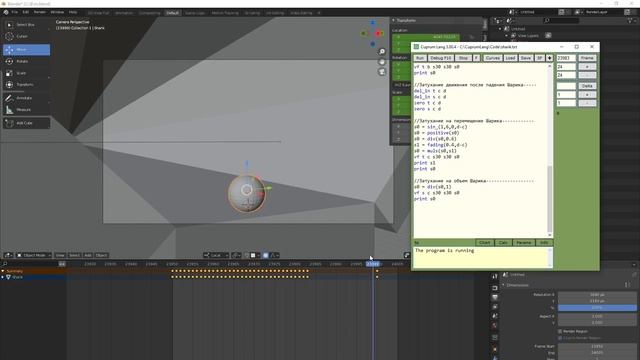The width and height of the screenshot is (640, 360).
Task: Click the Stop button
Action: (x=463, y=58)
